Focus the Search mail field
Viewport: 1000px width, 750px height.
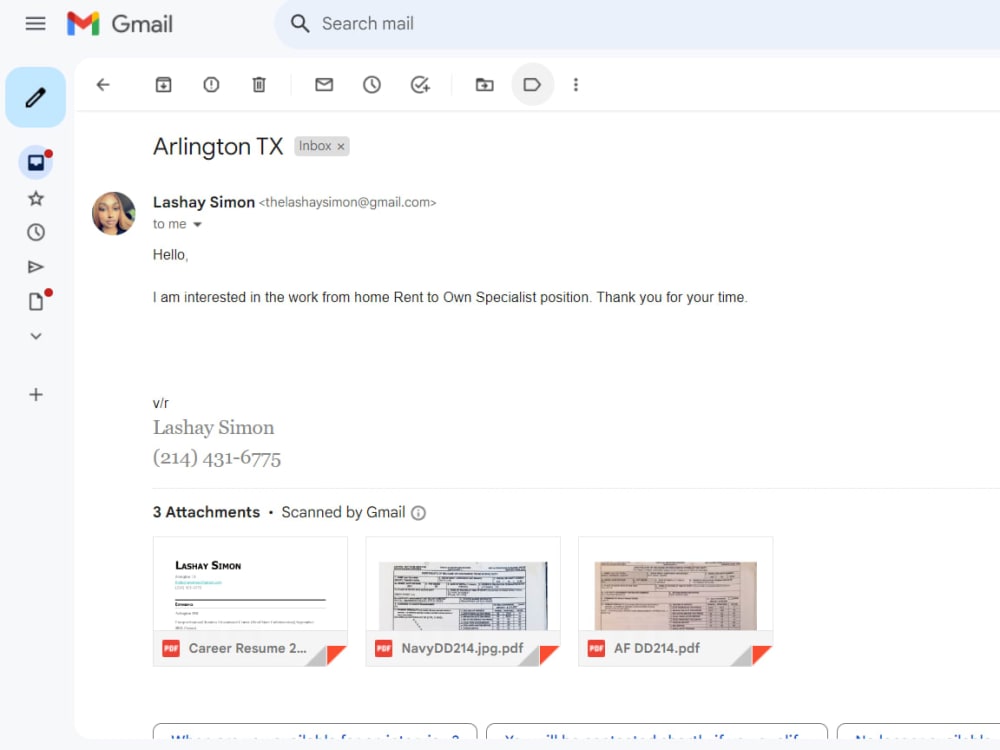point(638,24)
